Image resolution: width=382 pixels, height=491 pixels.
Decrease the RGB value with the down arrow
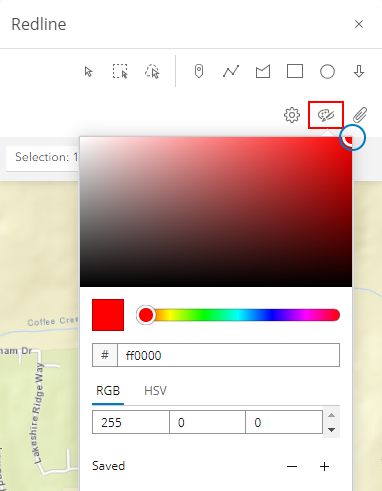(331, 430)
